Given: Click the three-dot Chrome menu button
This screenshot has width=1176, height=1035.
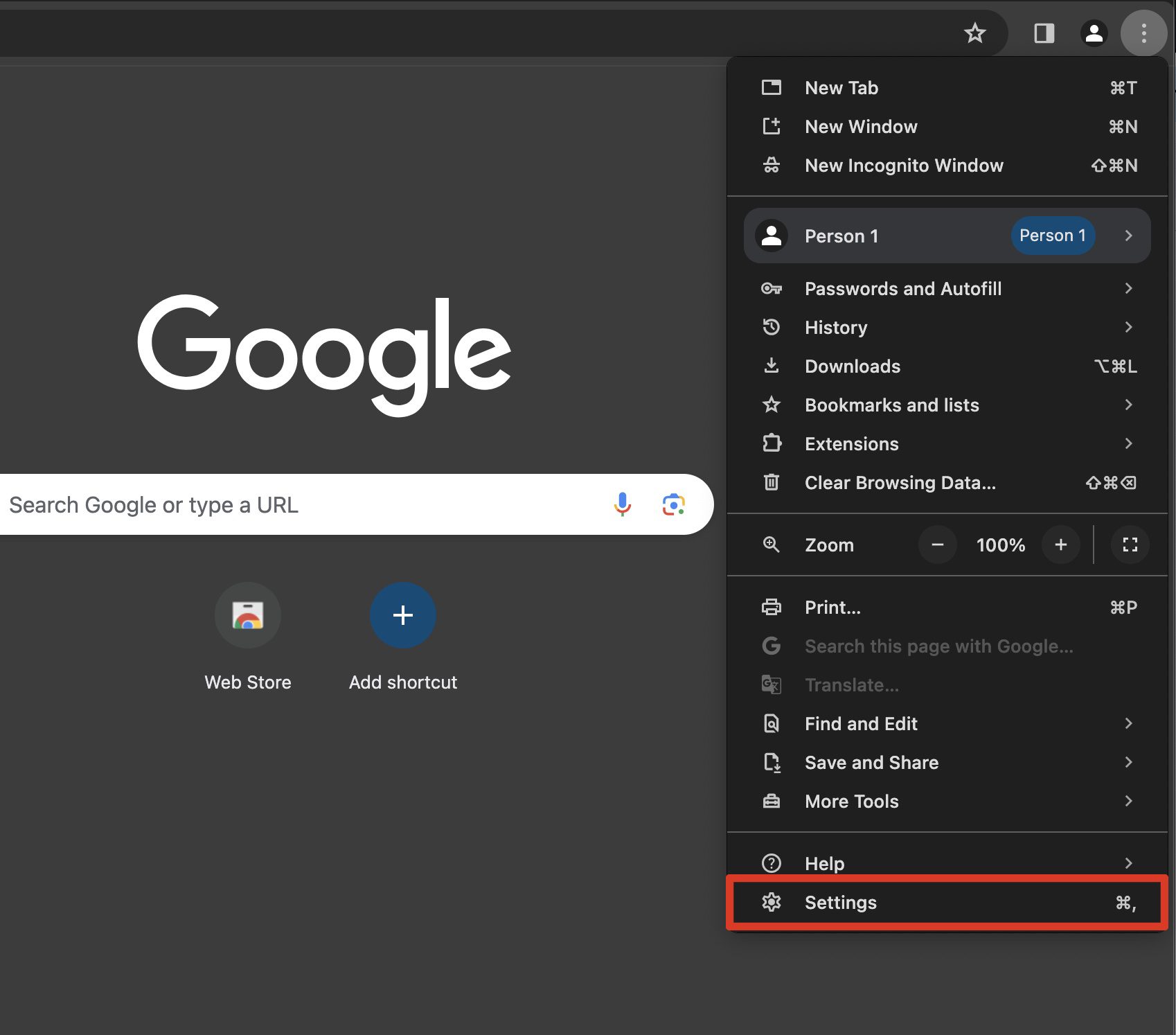Looking at the screenshot, I should (1143, 33).
